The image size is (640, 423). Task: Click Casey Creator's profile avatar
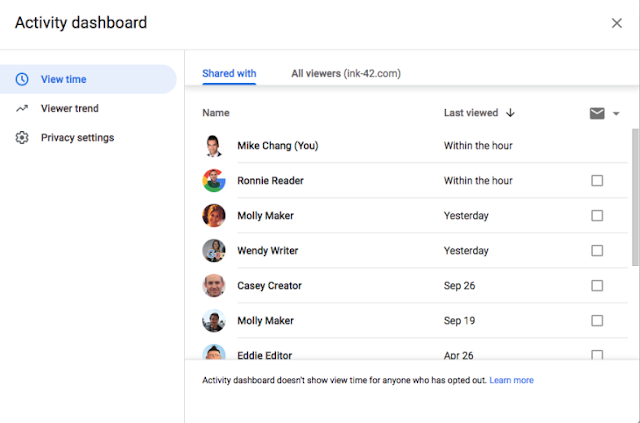point(214,286)
